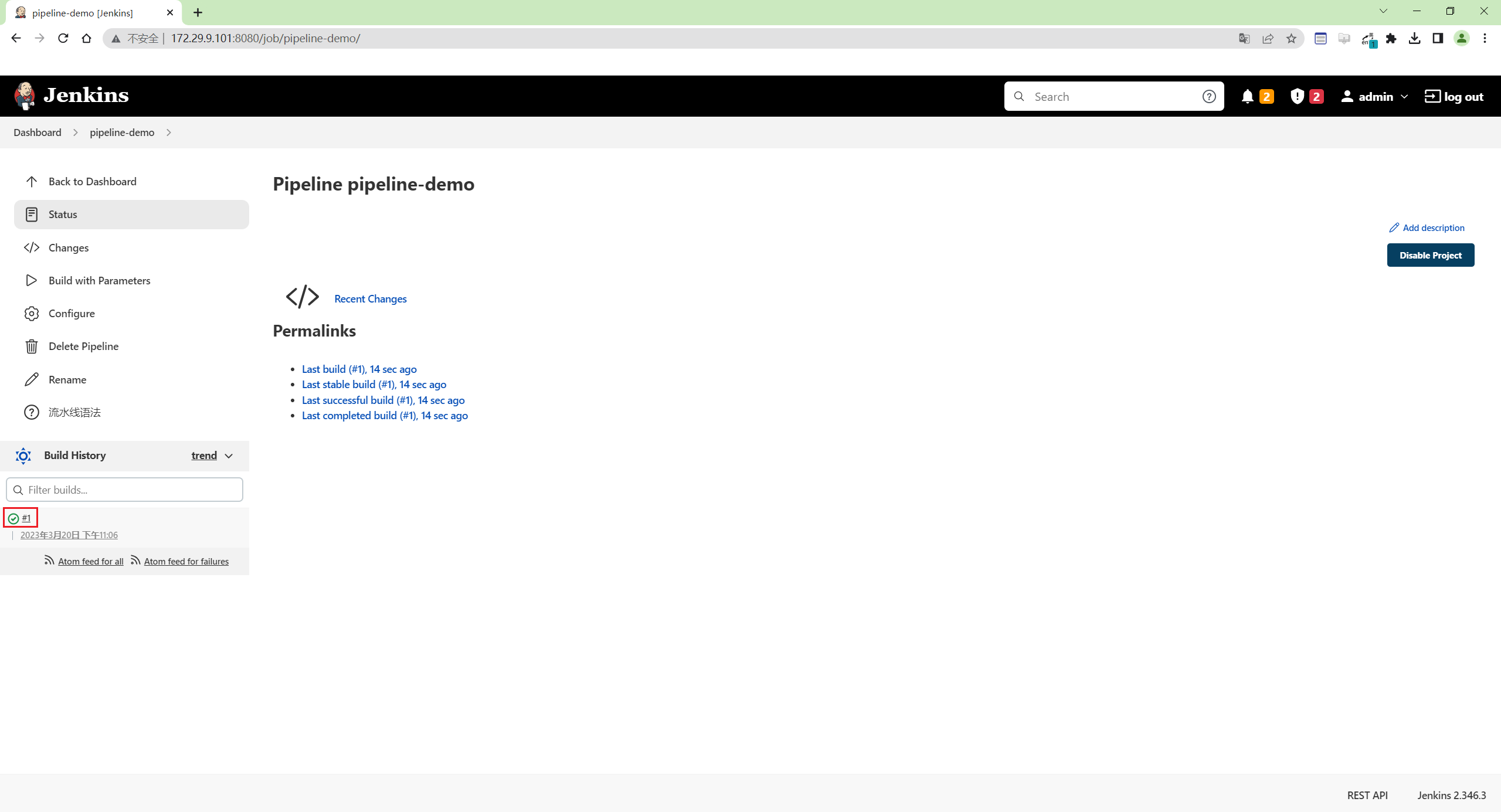Screen dimensions: 1501x812
Task: Toggle browser side panel icon
Action: [1438, 38]
